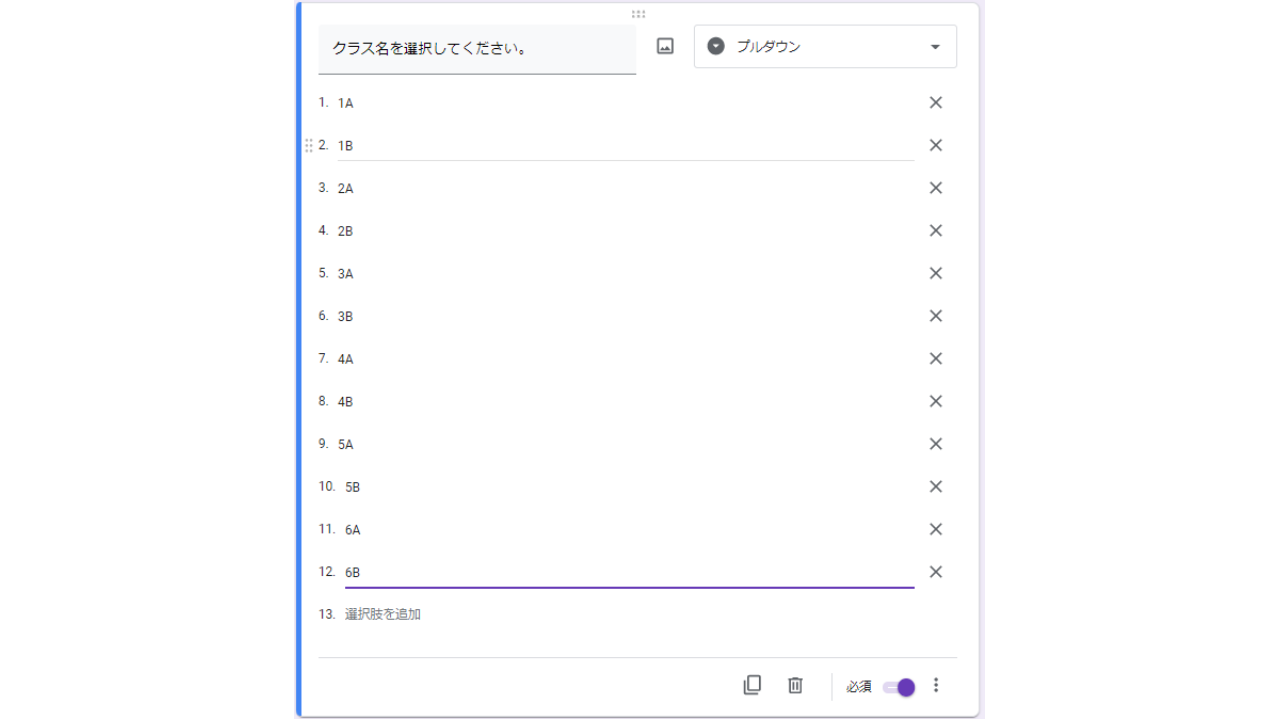Click 選択肢を追加 to add an option
This screenshot has width=1280, height=720.
tap(383, 614)
